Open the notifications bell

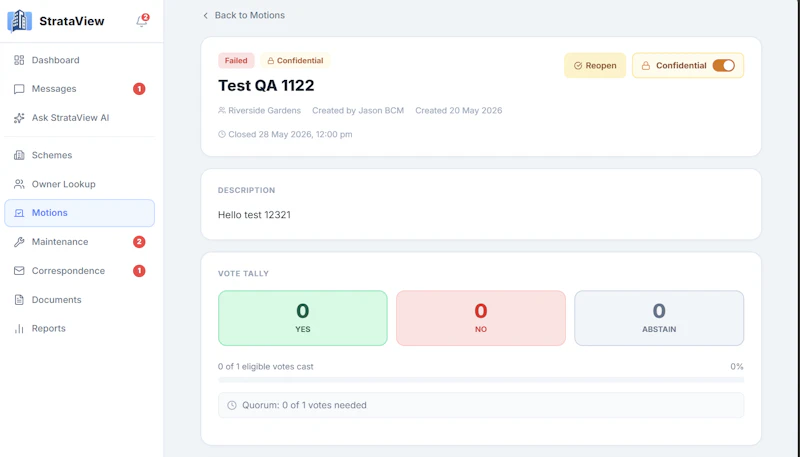pyautogui.click(x=142, y=21)
